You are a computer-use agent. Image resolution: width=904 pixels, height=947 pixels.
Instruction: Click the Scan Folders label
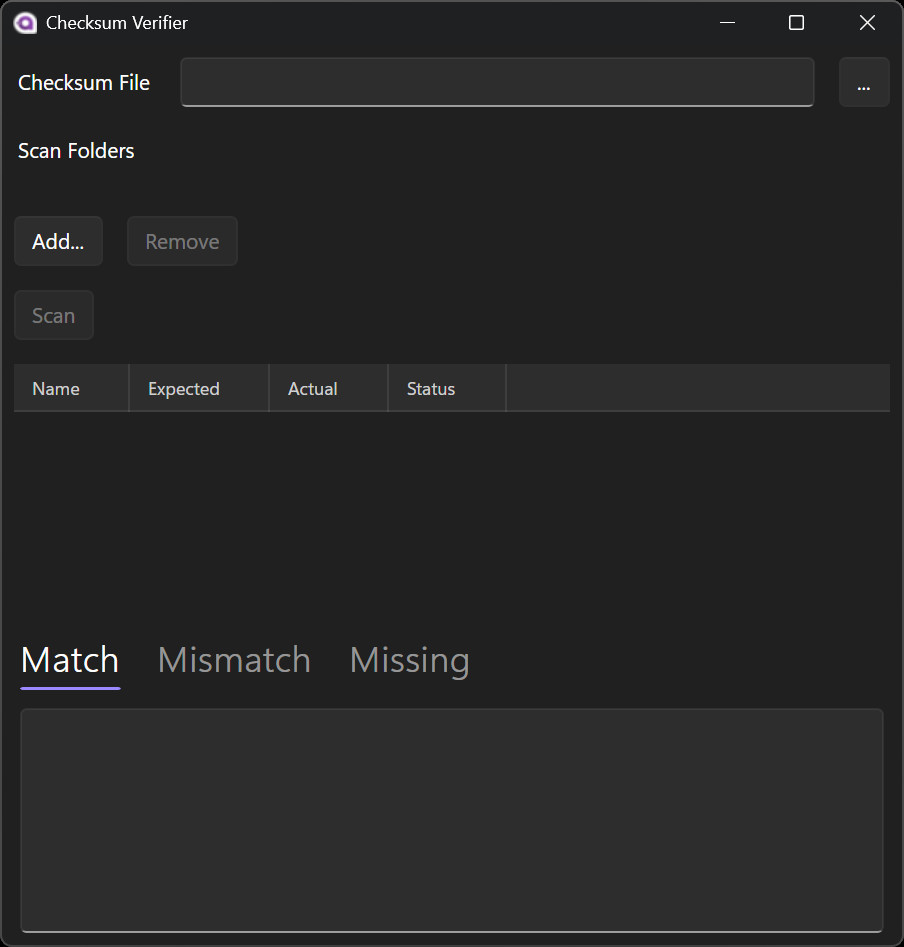coord(76,151)
